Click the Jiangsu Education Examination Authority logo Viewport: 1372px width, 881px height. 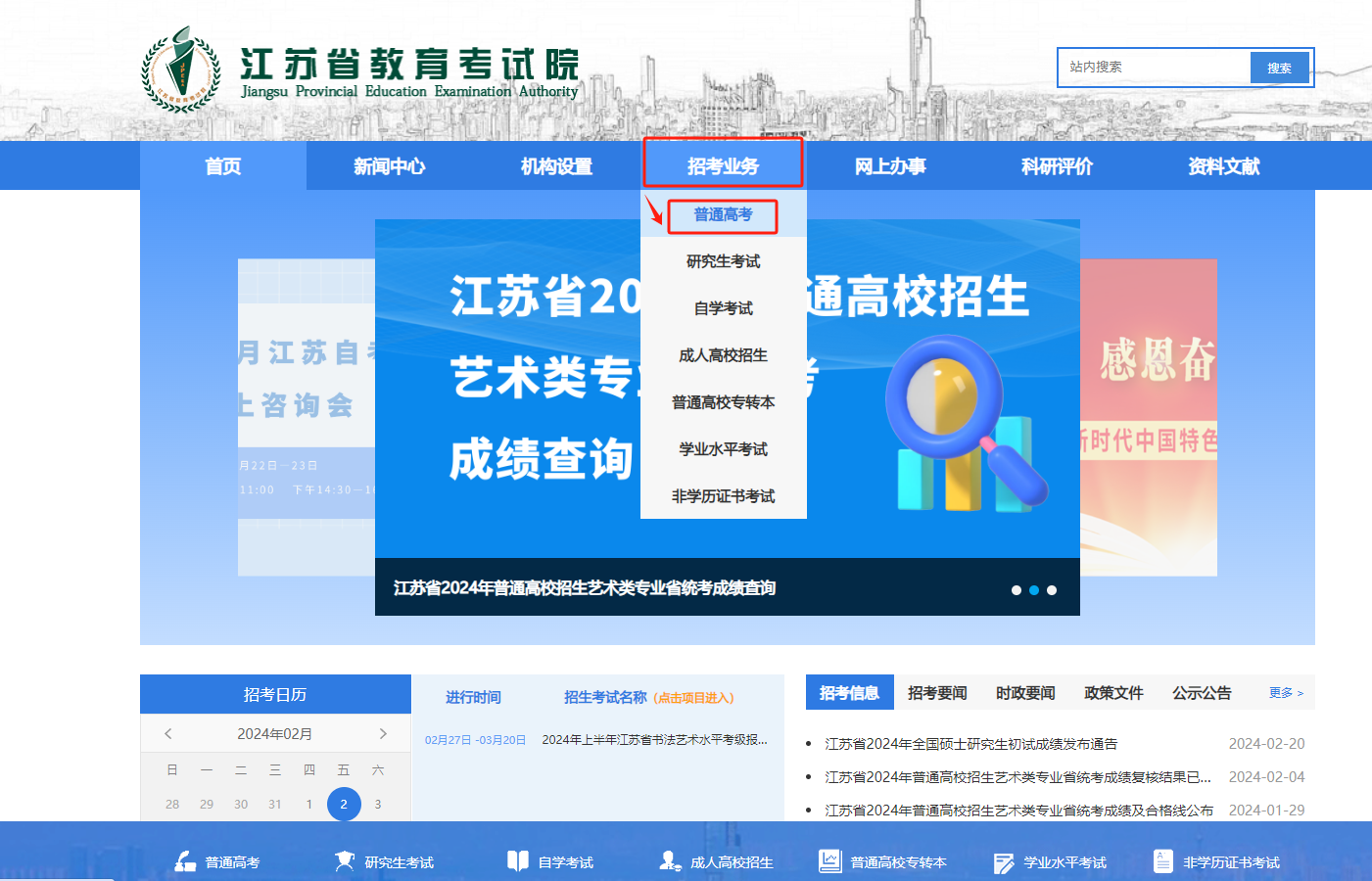[359, 70]
